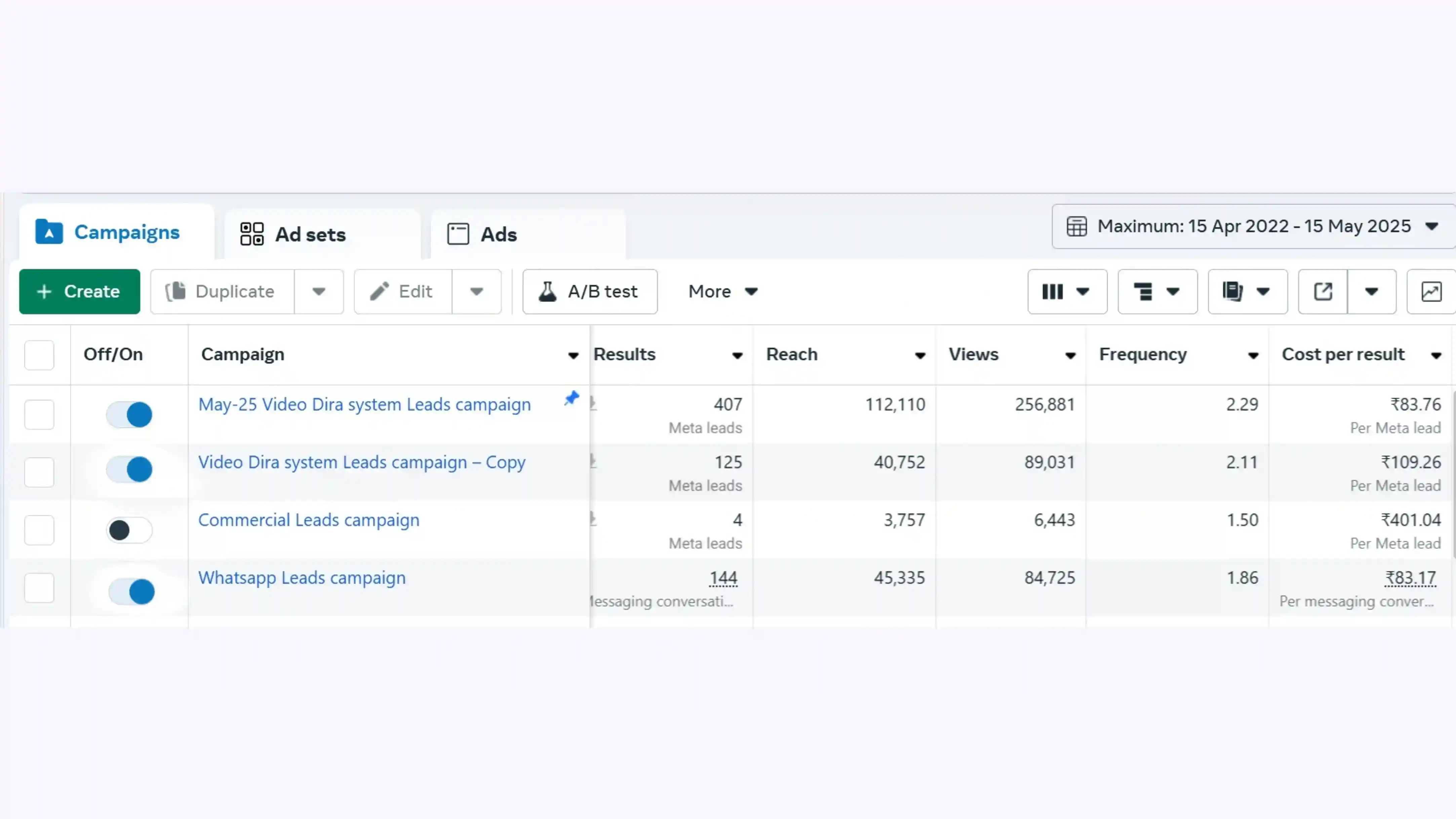Turn off Video Dira Copy campaign toggle
This screenshot has height=819, width=1456.
click(129, 469)
